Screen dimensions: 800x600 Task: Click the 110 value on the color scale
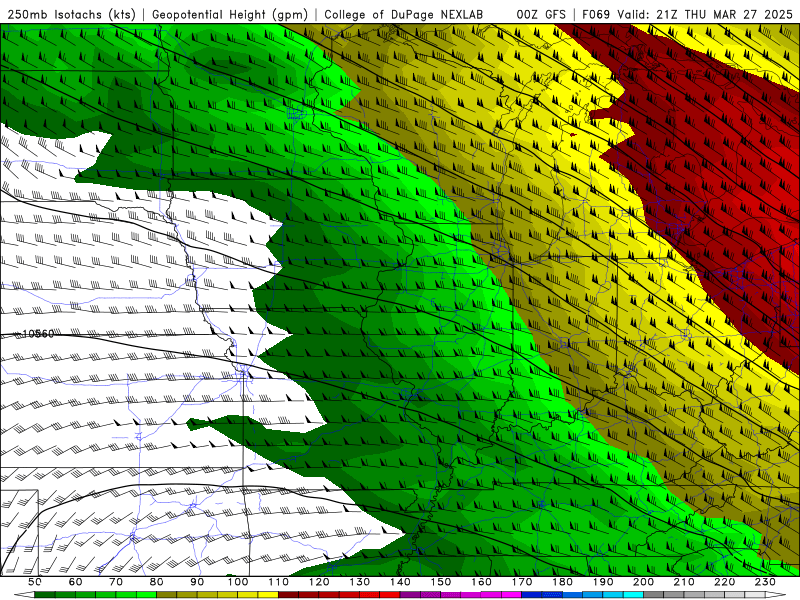279,582
